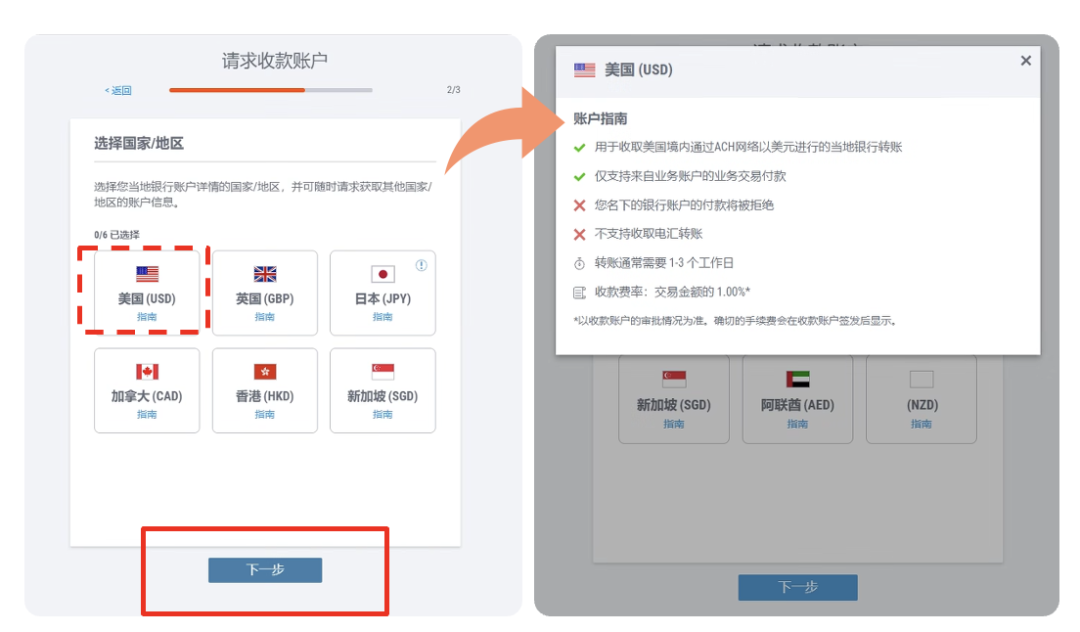Open the 指南 link under 香港 (HKD)
This screenshot has width=1080, height=632.
[x=264, y=414]
